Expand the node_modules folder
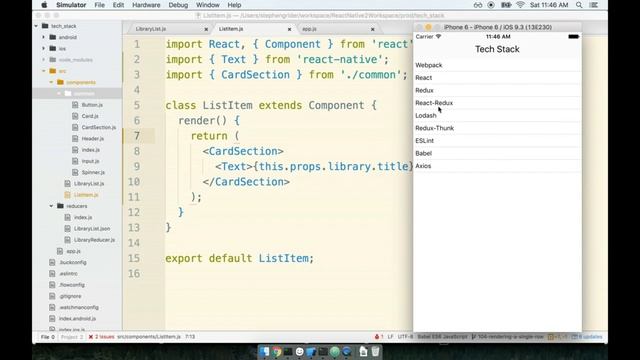The height and width of the screenshot is (360, 640). point(44,60)
